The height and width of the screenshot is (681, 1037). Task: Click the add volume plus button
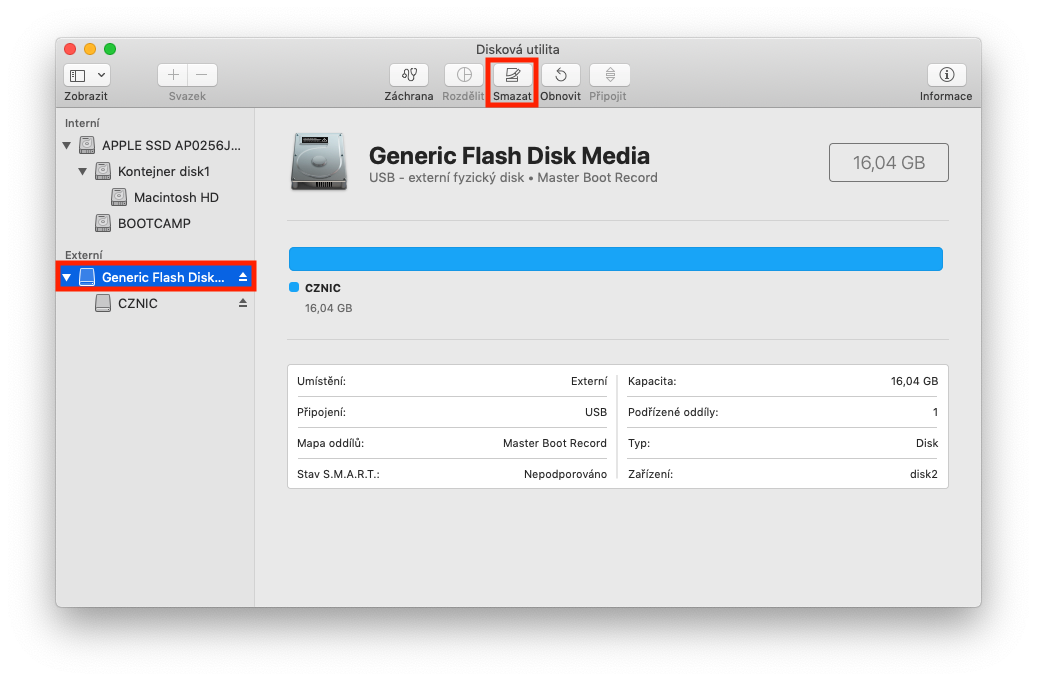(173, 75)
